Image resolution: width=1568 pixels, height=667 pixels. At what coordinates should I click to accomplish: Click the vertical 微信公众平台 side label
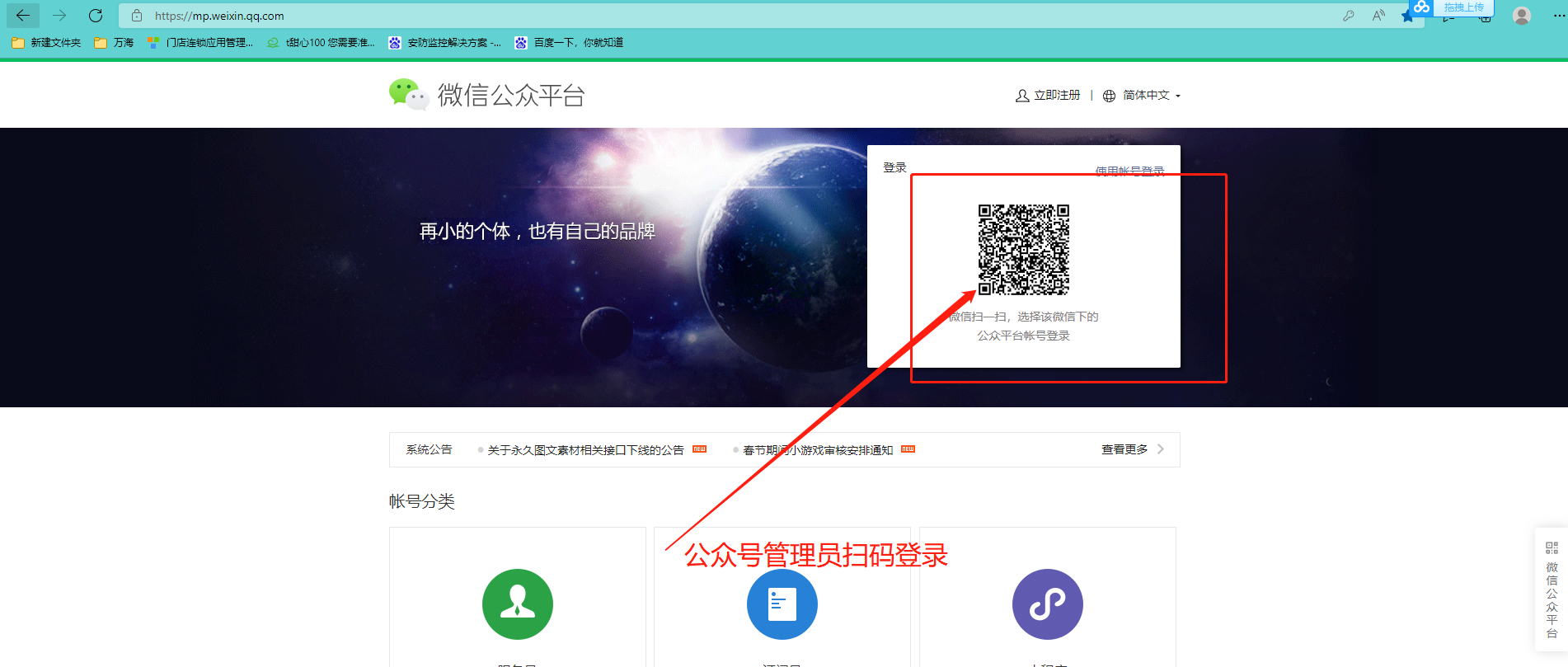[x=1552, y=600]
